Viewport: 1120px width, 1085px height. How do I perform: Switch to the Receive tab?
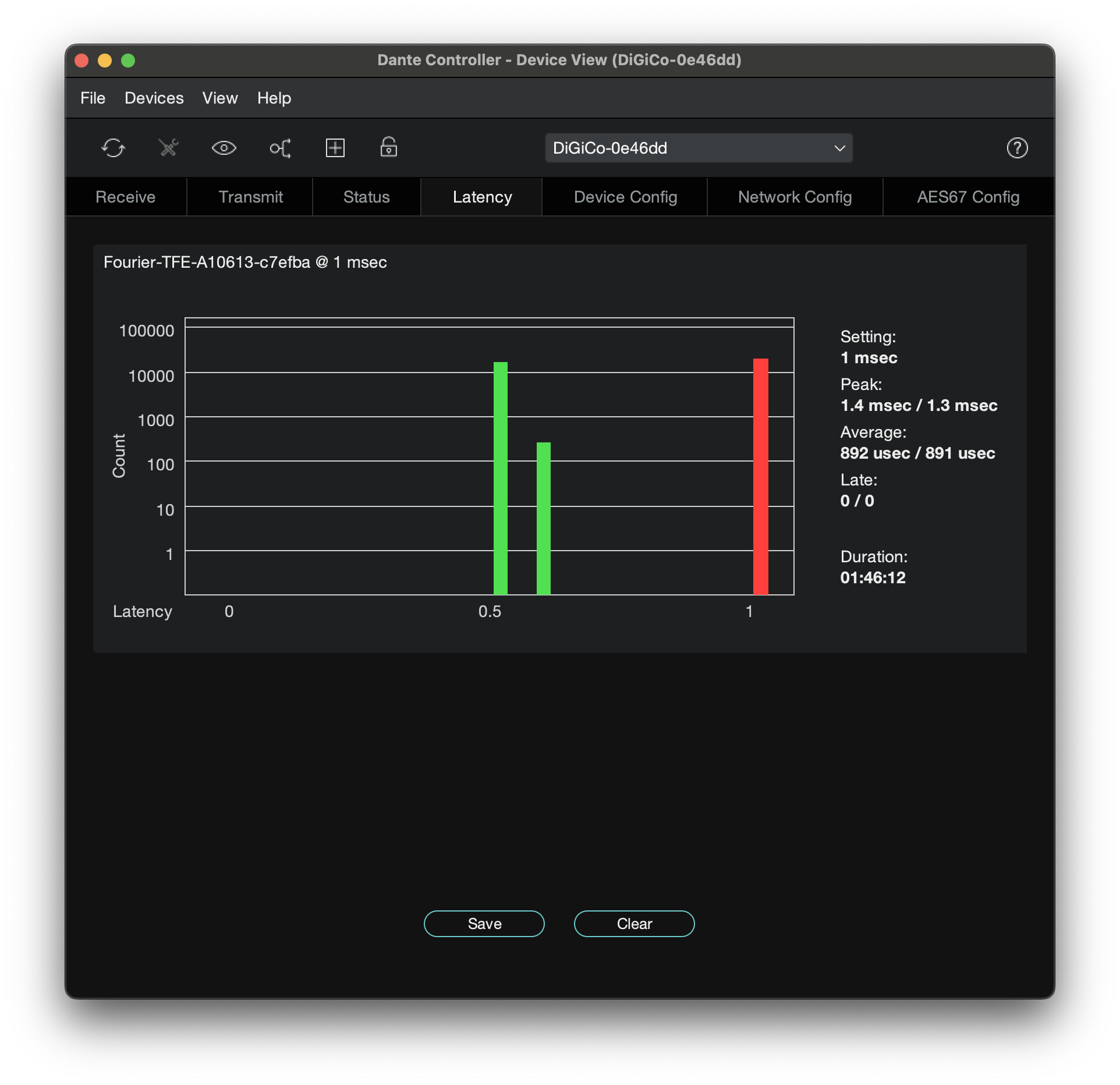[126, 197]
